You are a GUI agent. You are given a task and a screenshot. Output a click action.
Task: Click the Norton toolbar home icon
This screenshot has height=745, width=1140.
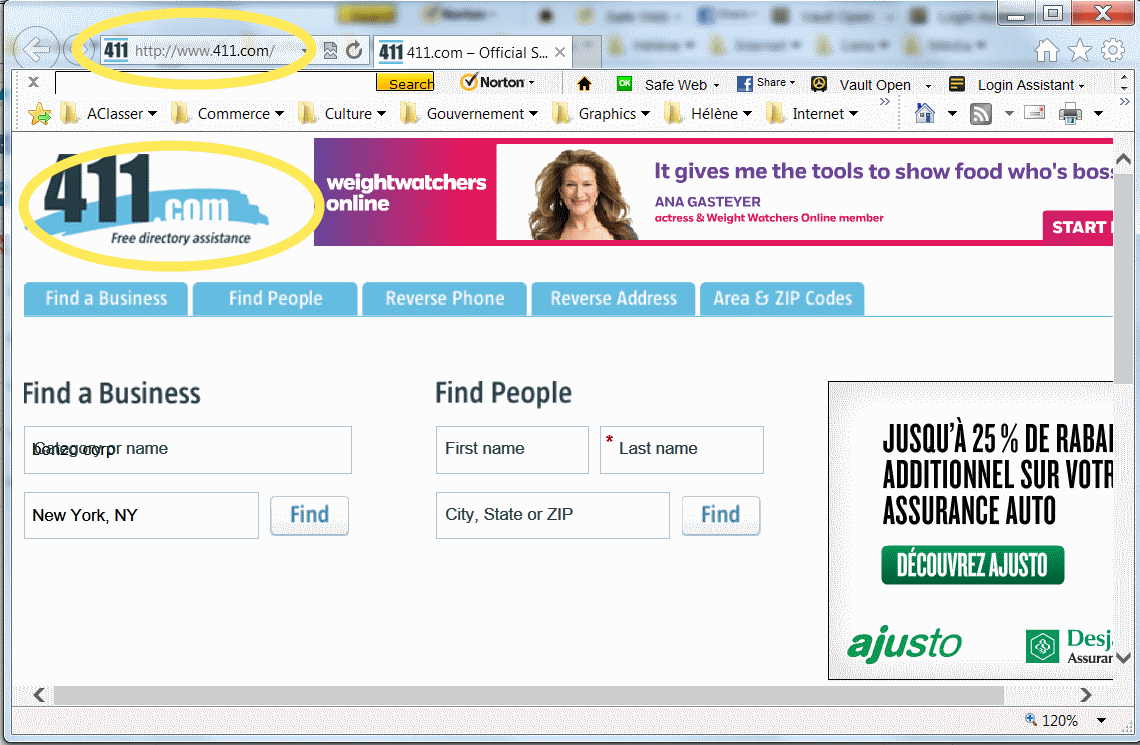pyautogui.click(x=584, y=84)
